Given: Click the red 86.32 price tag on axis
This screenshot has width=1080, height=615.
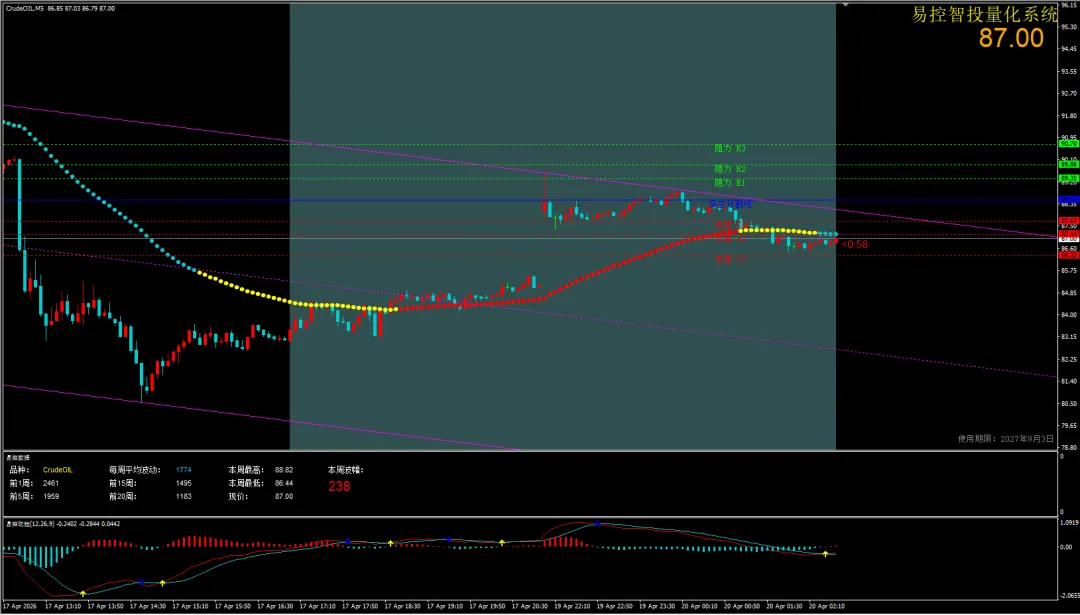Looking at the screenshot, I should [1069, 255].
